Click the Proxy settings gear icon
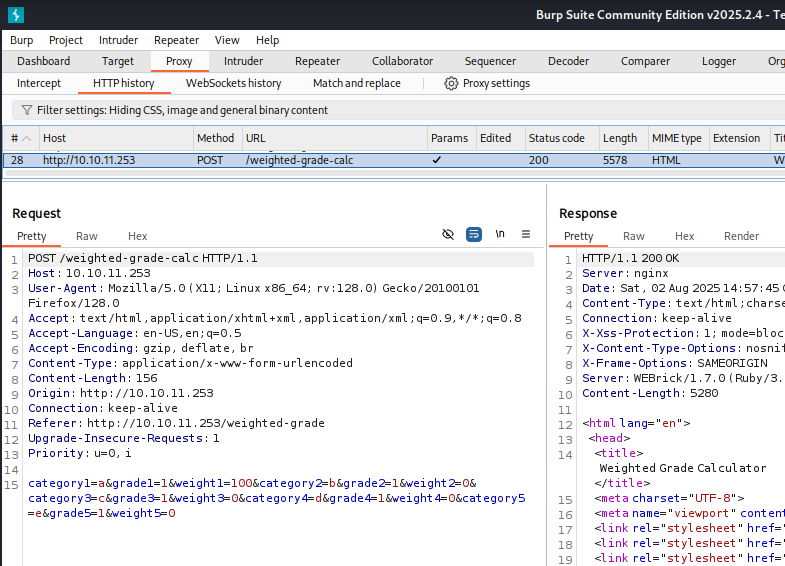The height and width of the screenshot is (566, 785). [451, 84]
